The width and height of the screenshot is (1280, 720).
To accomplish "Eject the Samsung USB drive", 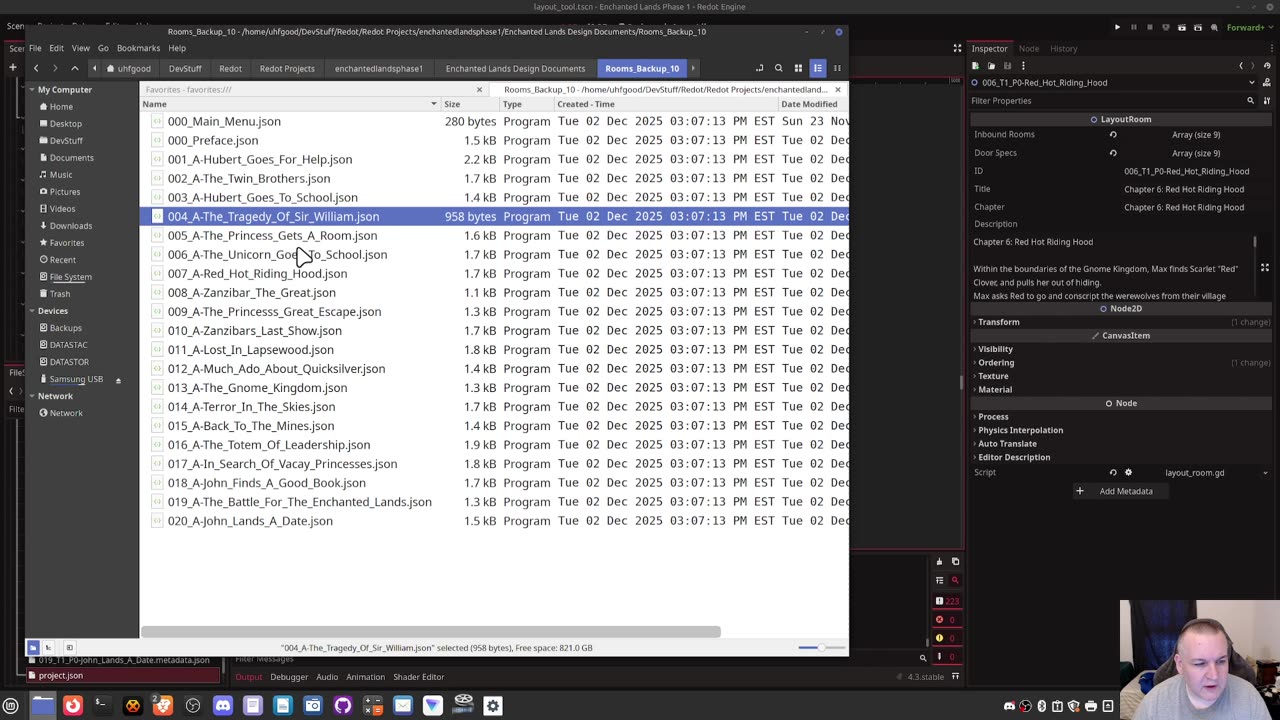I will (118, 380).
